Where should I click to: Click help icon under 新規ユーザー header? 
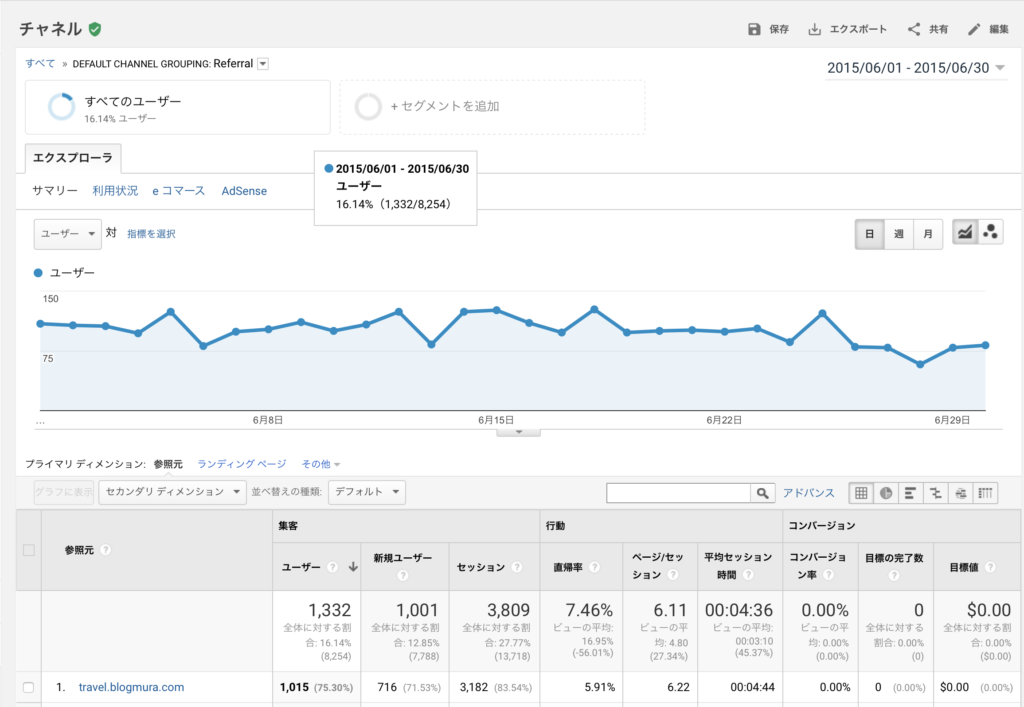coord(402,575)
